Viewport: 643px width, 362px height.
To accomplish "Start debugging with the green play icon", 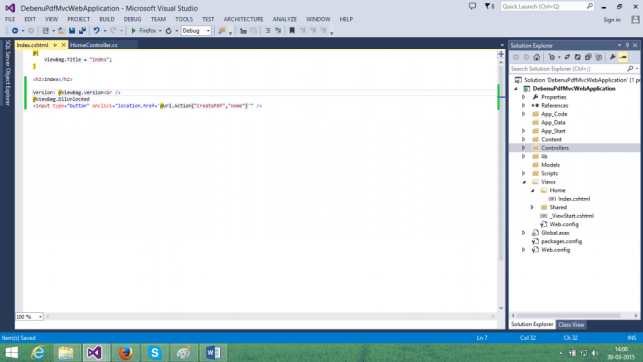I will [x=133, y=31].
